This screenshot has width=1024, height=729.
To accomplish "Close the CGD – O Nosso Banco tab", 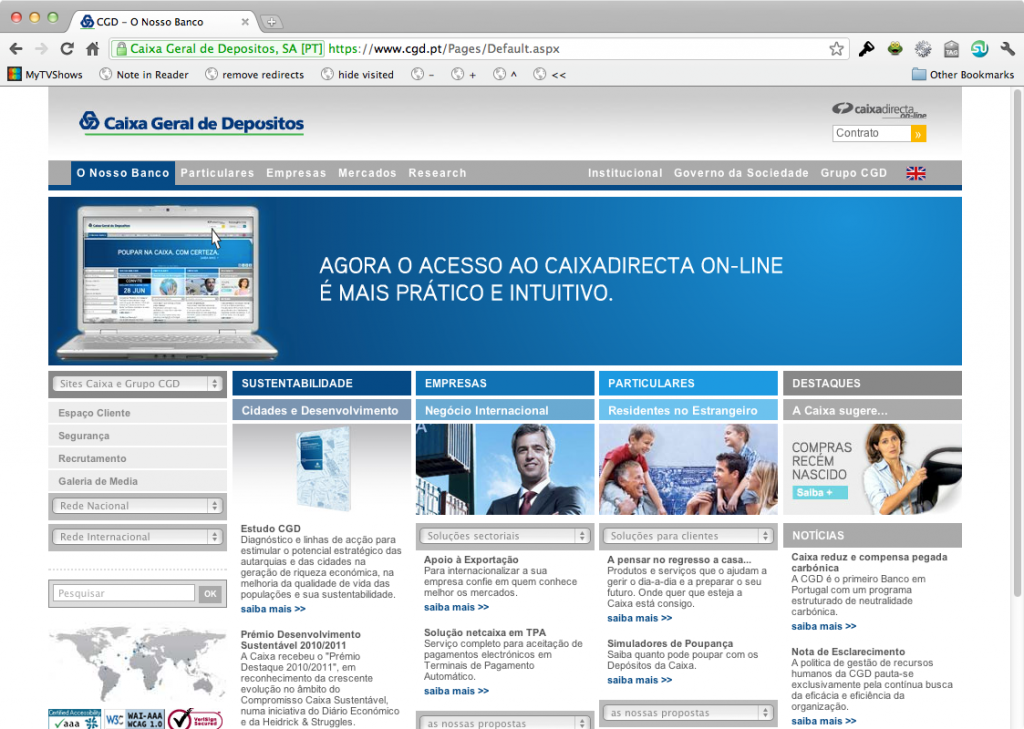I will 245,22.
